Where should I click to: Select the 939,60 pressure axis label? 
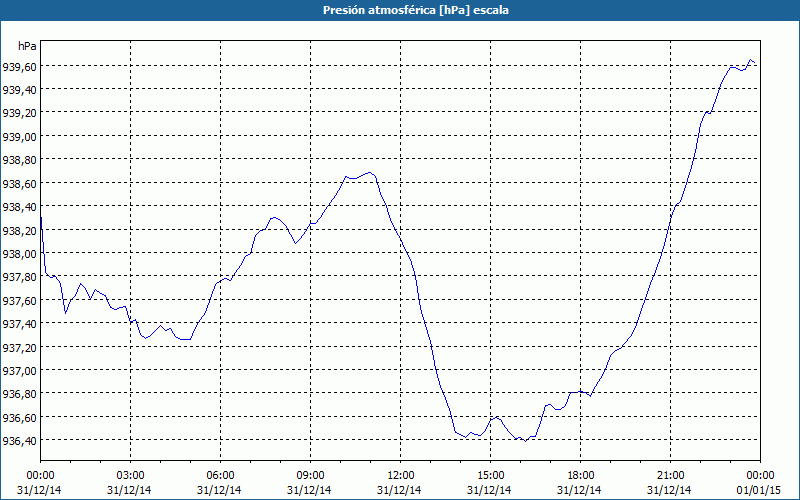pyautogui.click(x=19, y=66)
